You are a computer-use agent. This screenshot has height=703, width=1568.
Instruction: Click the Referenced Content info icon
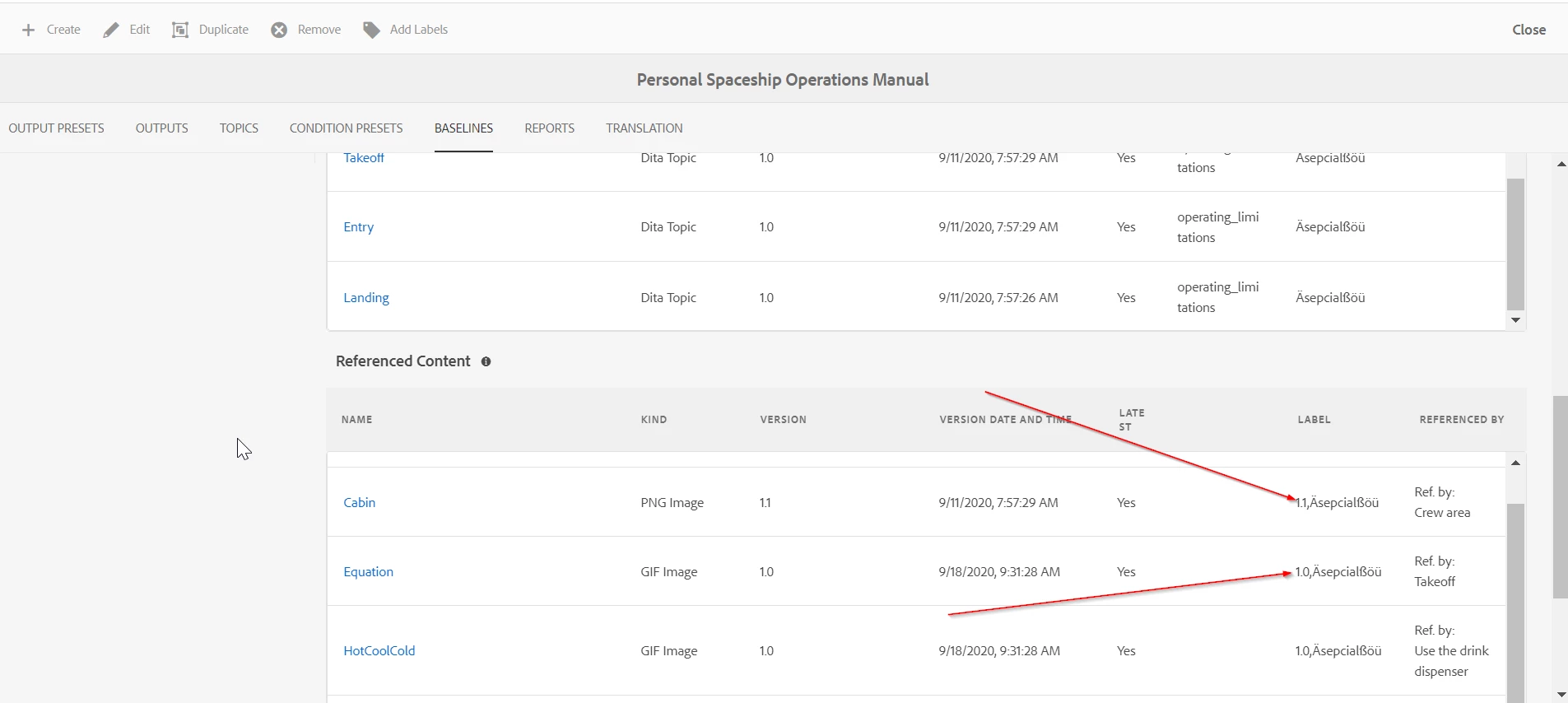pos(486,361)
